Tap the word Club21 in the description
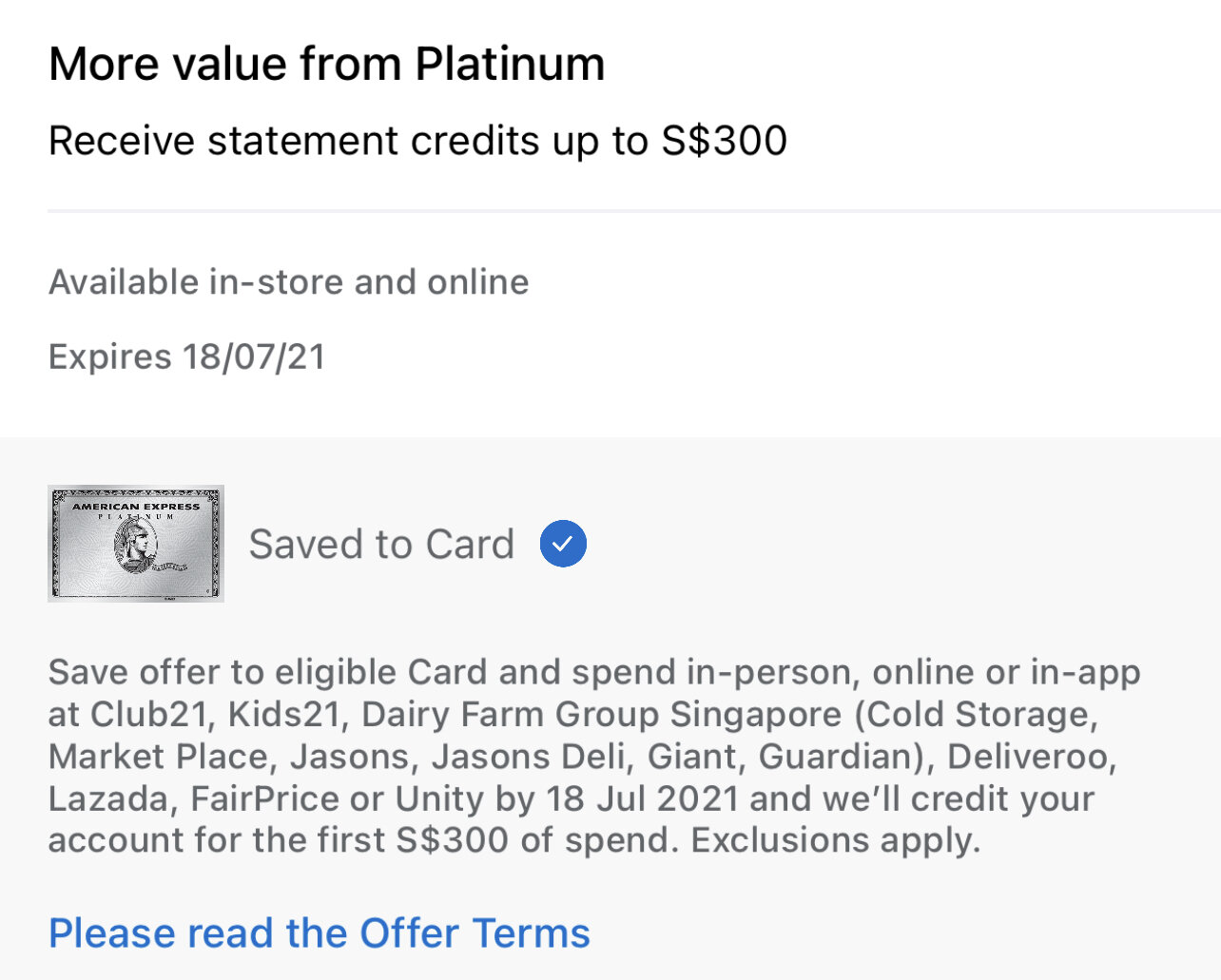 148,714
